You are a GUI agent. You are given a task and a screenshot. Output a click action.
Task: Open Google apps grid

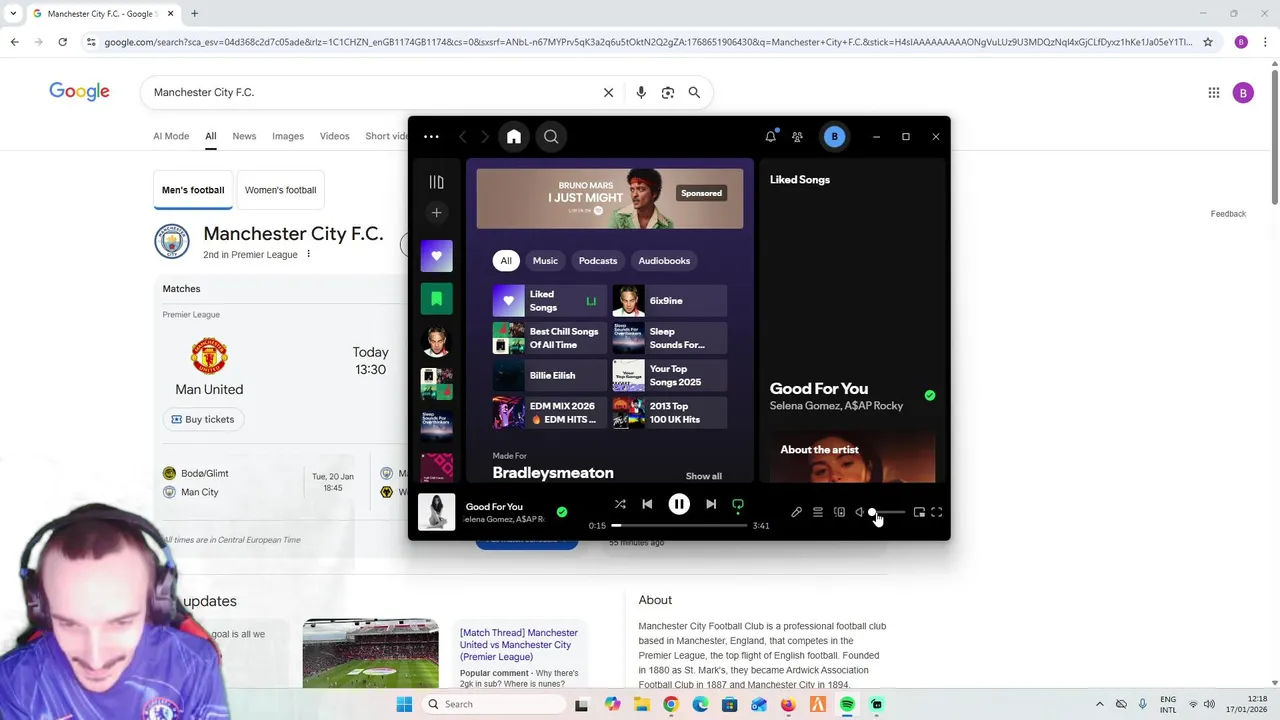pos(1214,93)
